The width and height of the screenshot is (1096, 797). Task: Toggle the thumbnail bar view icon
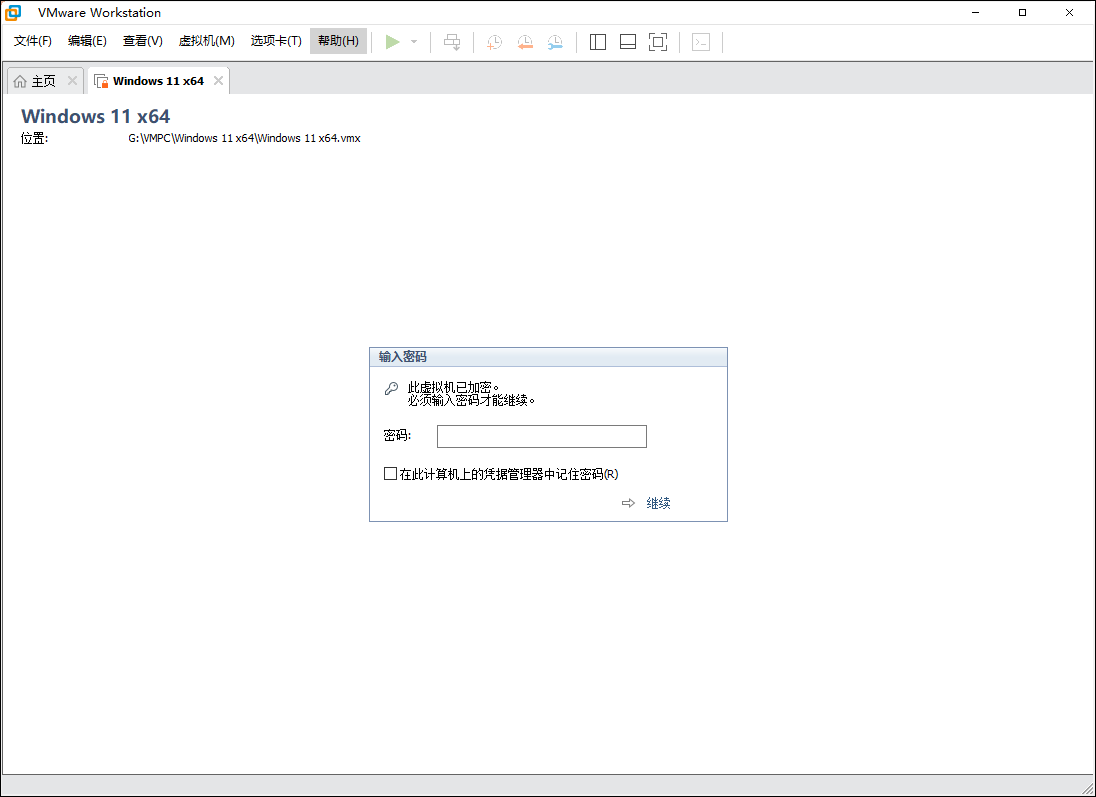click(628, 42)
